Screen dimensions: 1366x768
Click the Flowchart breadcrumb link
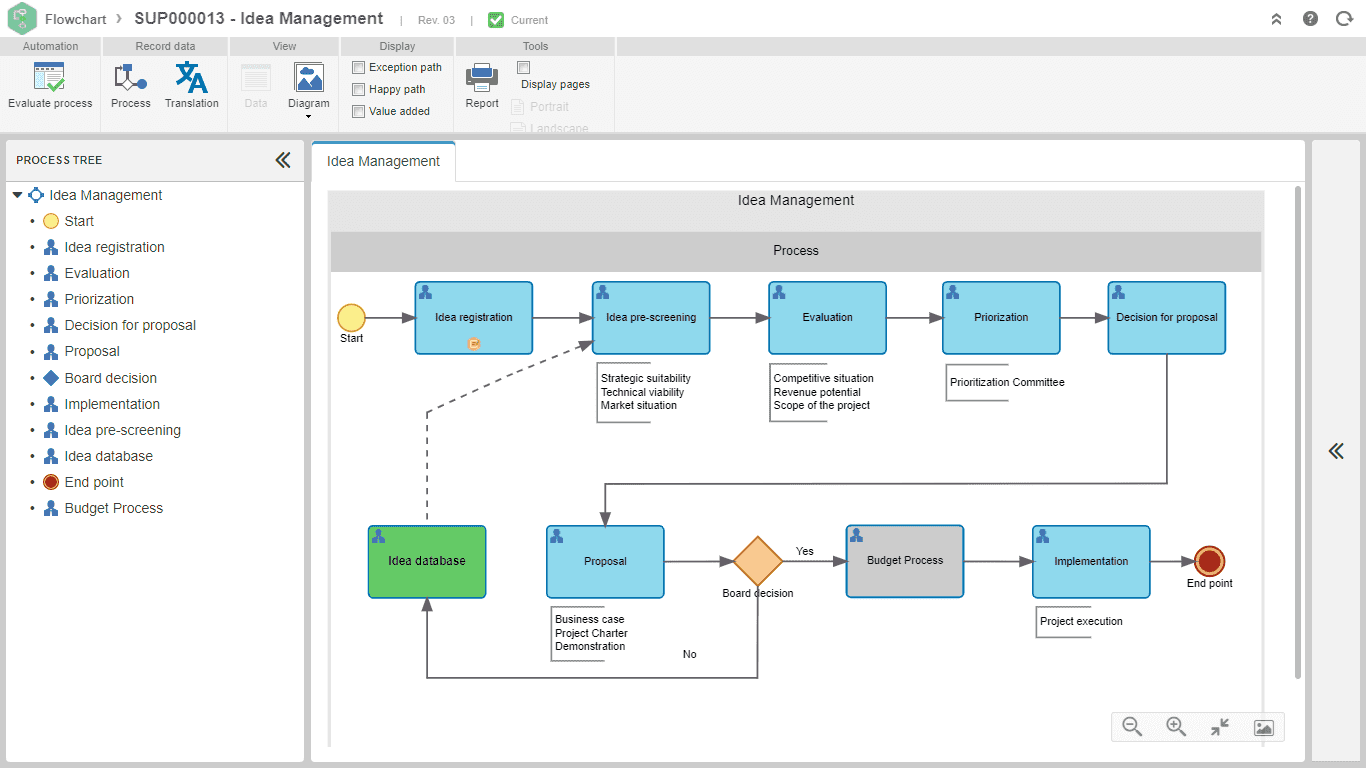pyautogui.click(x=77, y=19)
